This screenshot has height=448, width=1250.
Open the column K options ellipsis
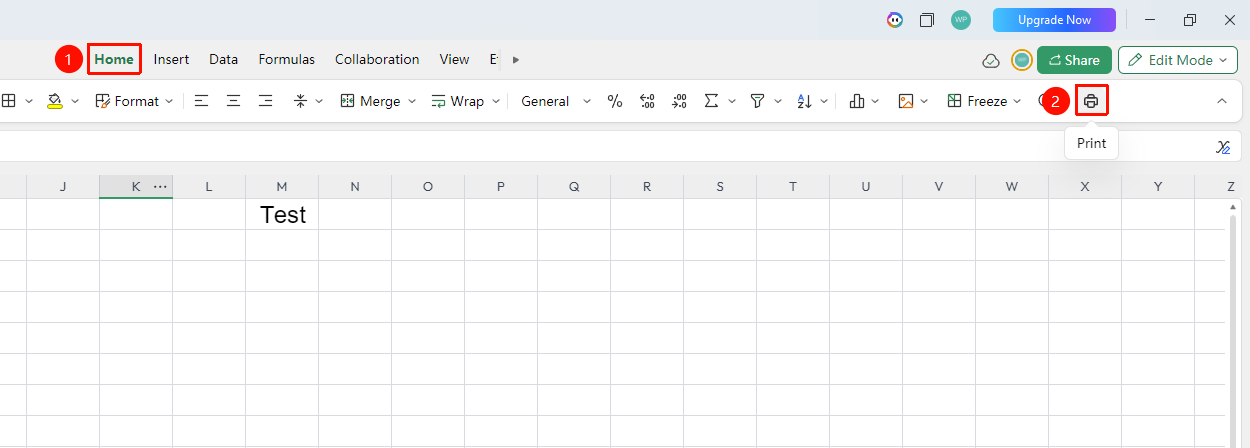click(160, 186)
